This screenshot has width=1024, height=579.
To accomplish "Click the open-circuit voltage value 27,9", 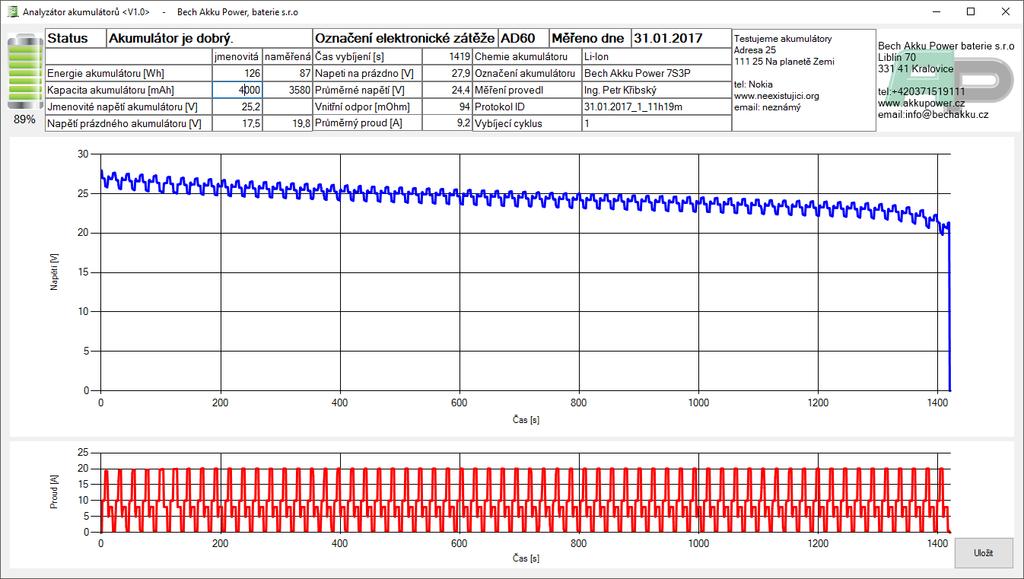I will 447,73.
